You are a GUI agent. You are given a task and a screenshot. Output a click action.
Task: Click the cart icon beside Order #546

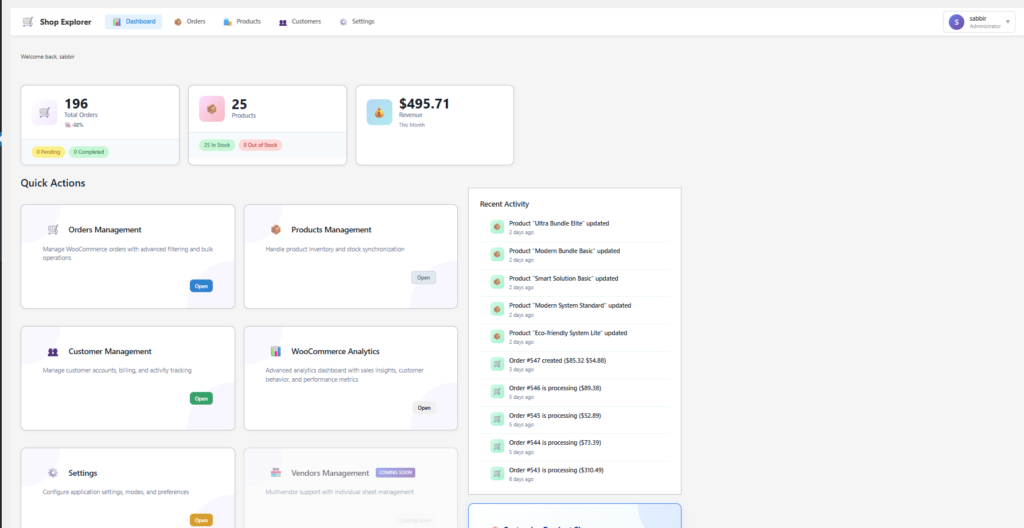click(497, 391)
